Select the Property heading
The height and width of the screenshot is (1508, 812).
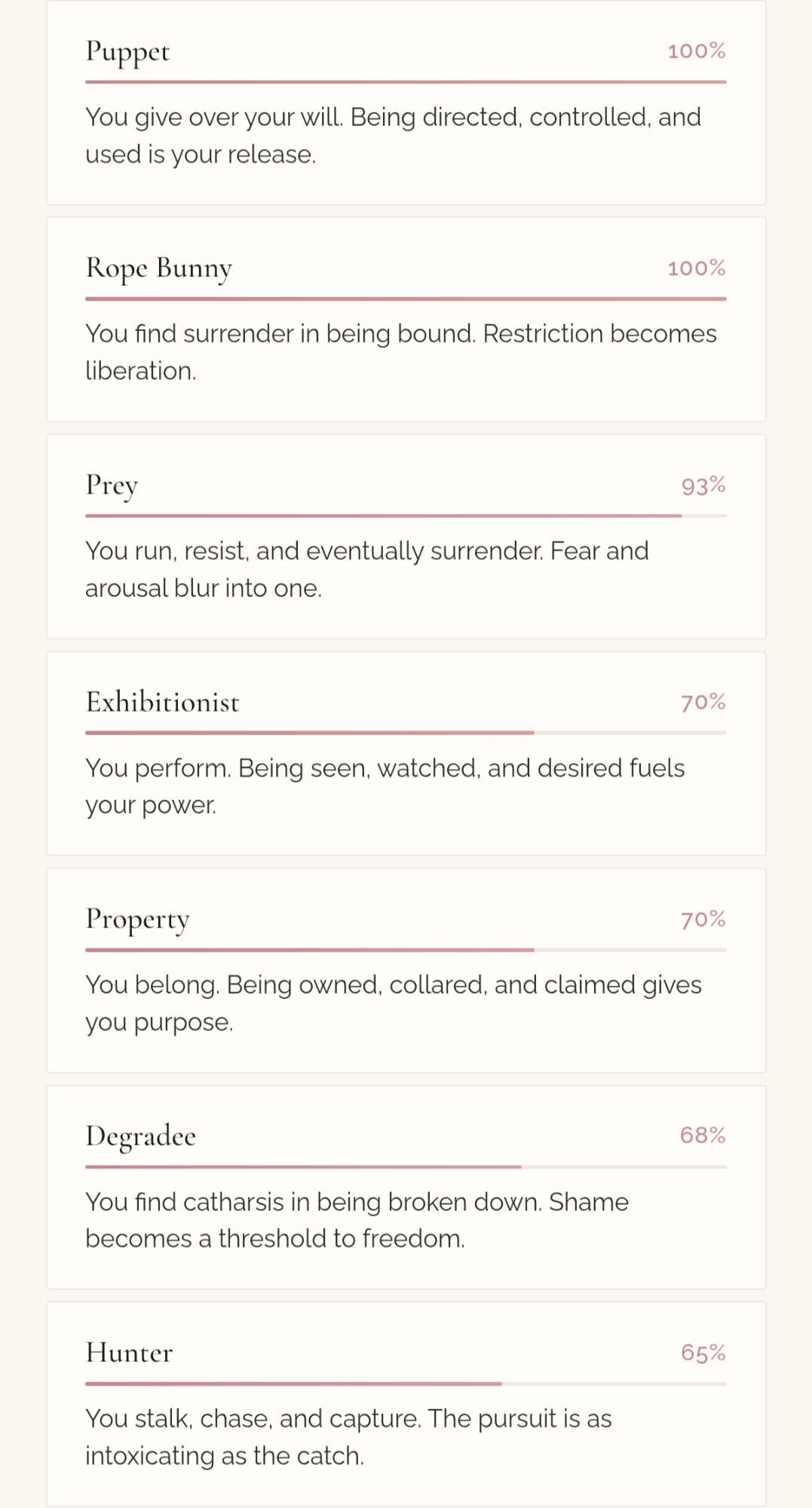[x=137, y=919]
